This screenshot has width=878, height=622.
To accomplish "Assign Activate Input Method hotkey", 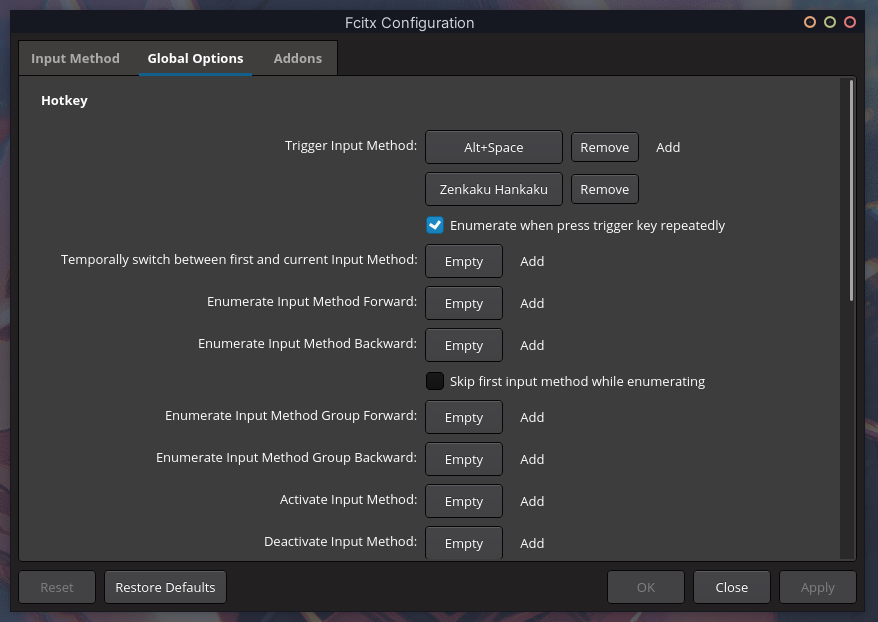I will point(463,501).
